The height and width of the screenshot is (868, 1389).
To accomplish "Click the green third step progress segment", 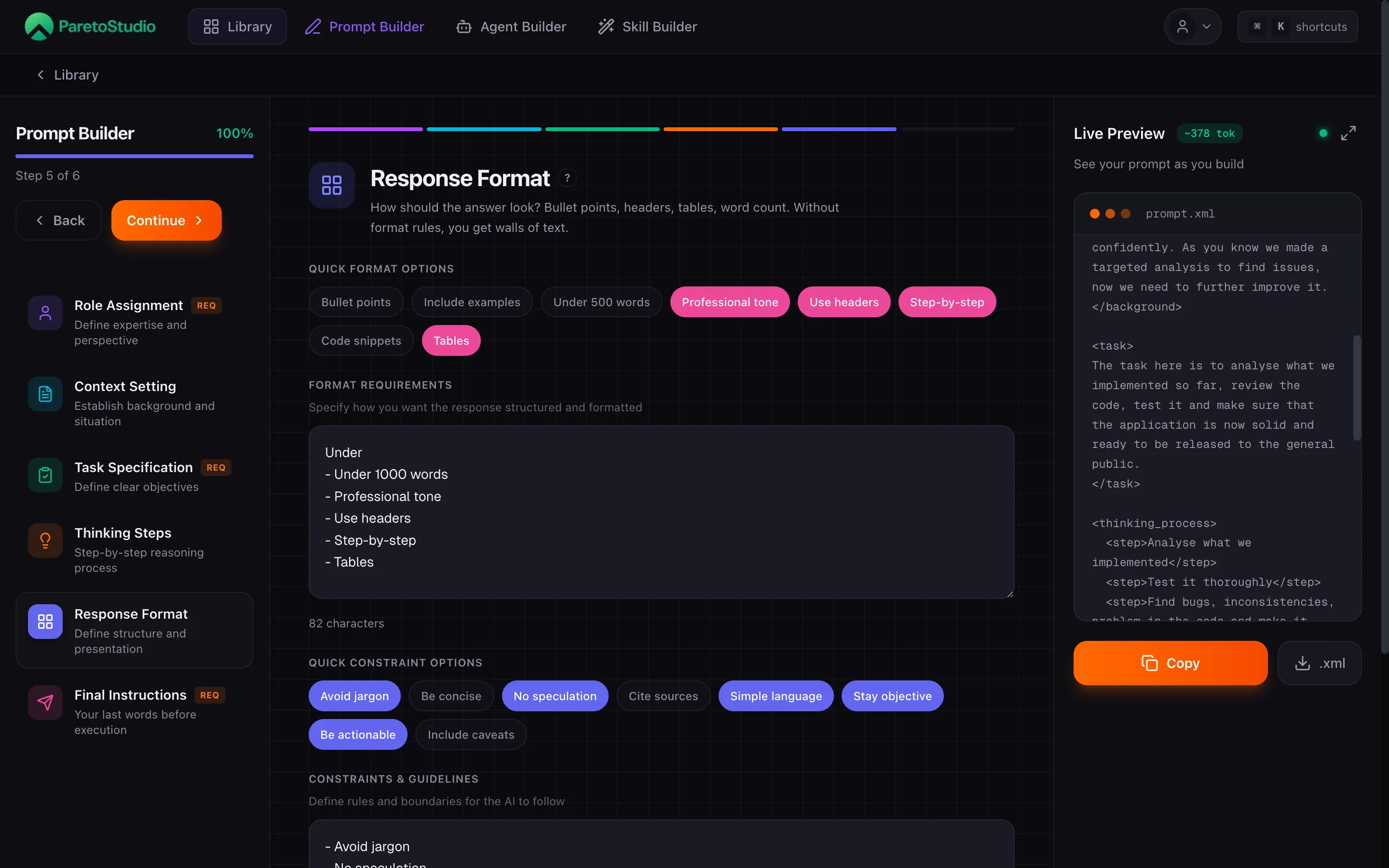I will coord(602,129).
